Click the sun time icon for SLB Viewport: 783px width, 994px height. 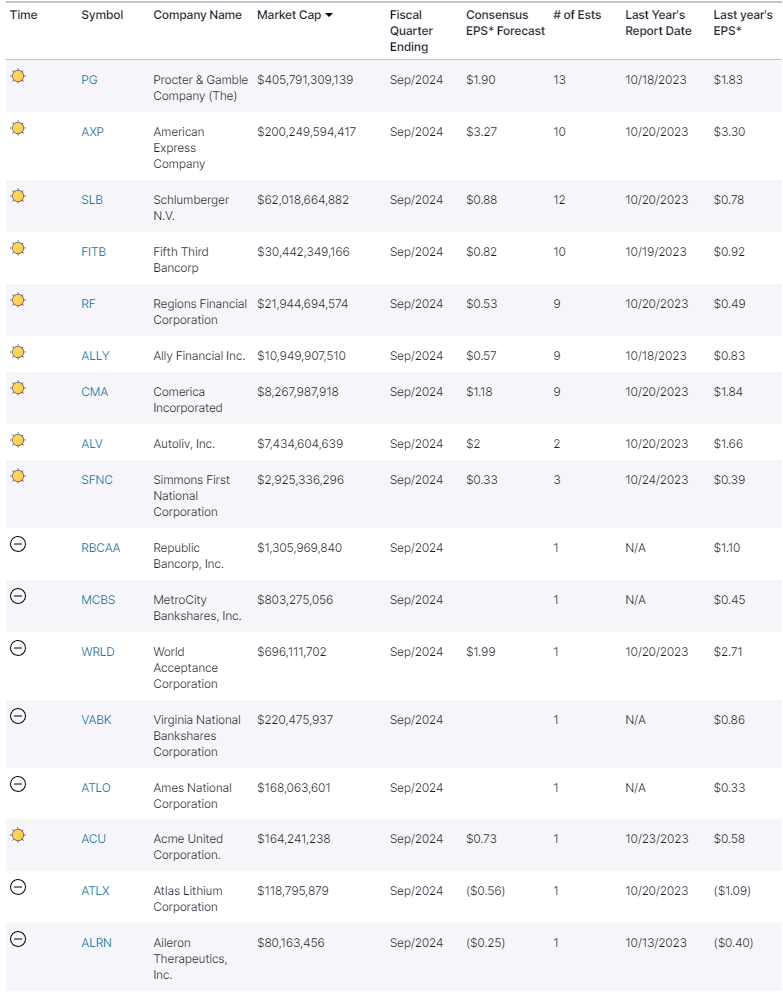[18, 196]
